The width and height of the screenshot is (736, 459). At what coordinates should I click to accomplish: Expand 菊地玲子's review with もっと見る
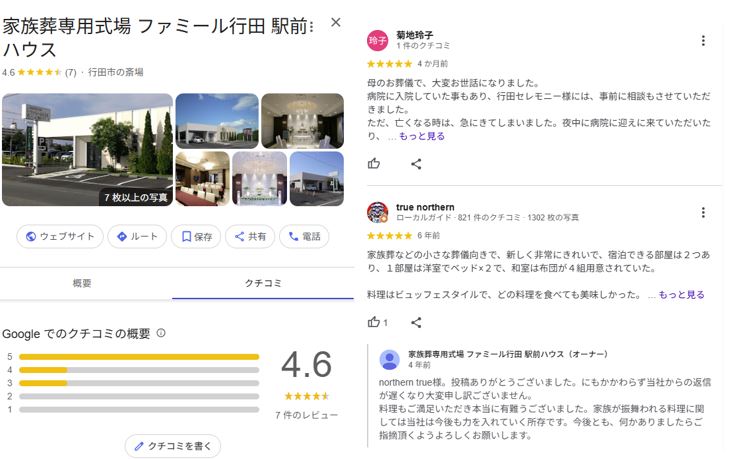(x=422, y=136)
